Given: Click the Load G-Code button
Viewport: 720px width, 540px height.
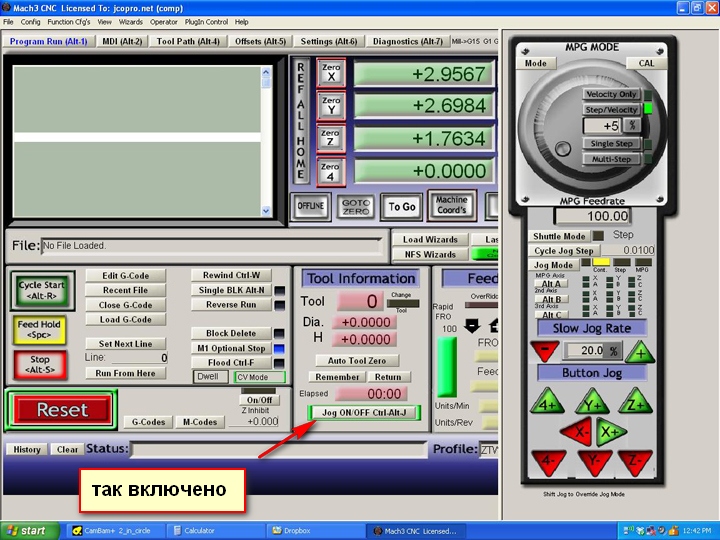Looking at the screenshot, I should [125, 320].
